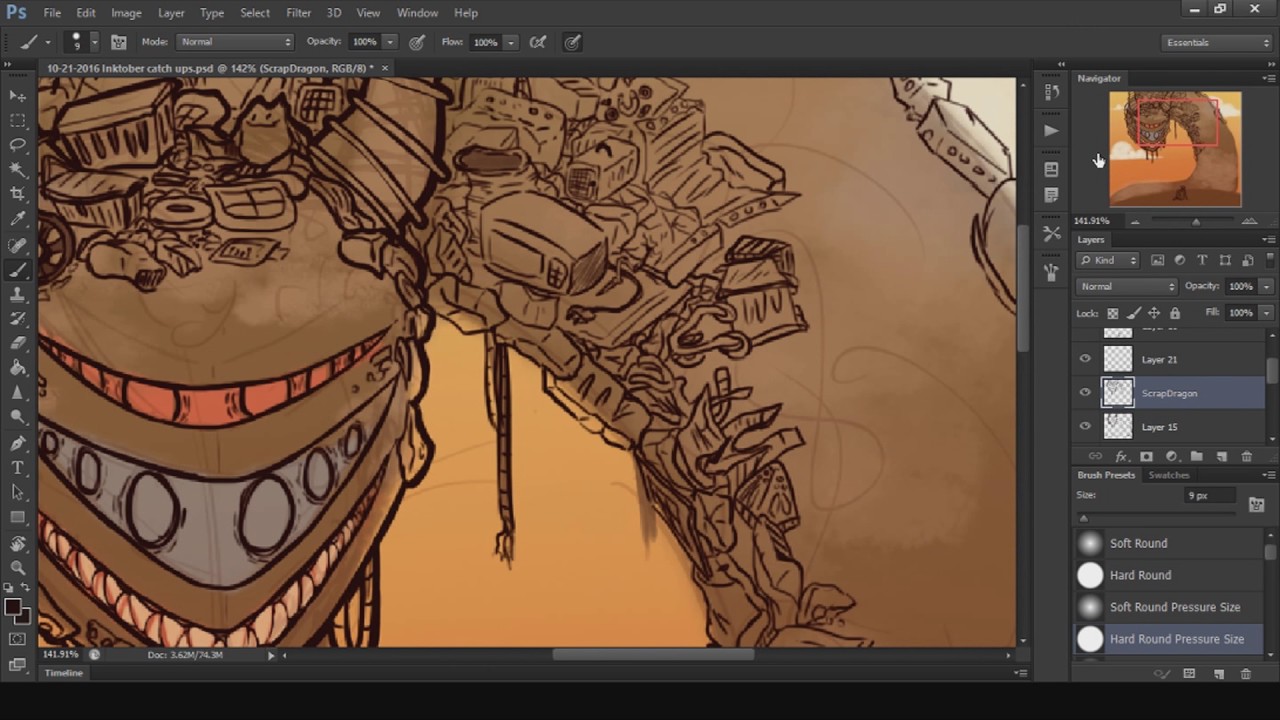Open the Timeline panel tab
Viewport: 1280px width, 720px height.
pos(63,673)
